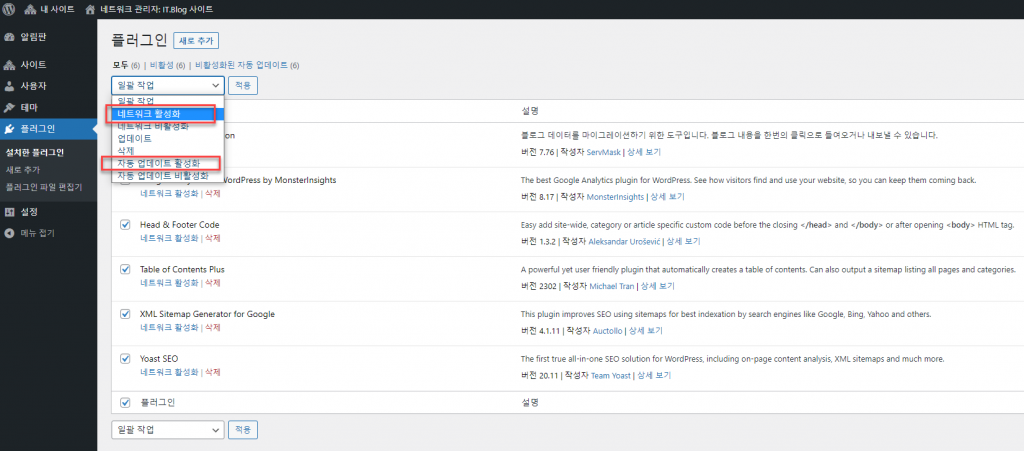This screenshot has width=1024, height=451.
Task: Open 플러그인 파일 편집기 submenu link
Action: tap(43, 187)
